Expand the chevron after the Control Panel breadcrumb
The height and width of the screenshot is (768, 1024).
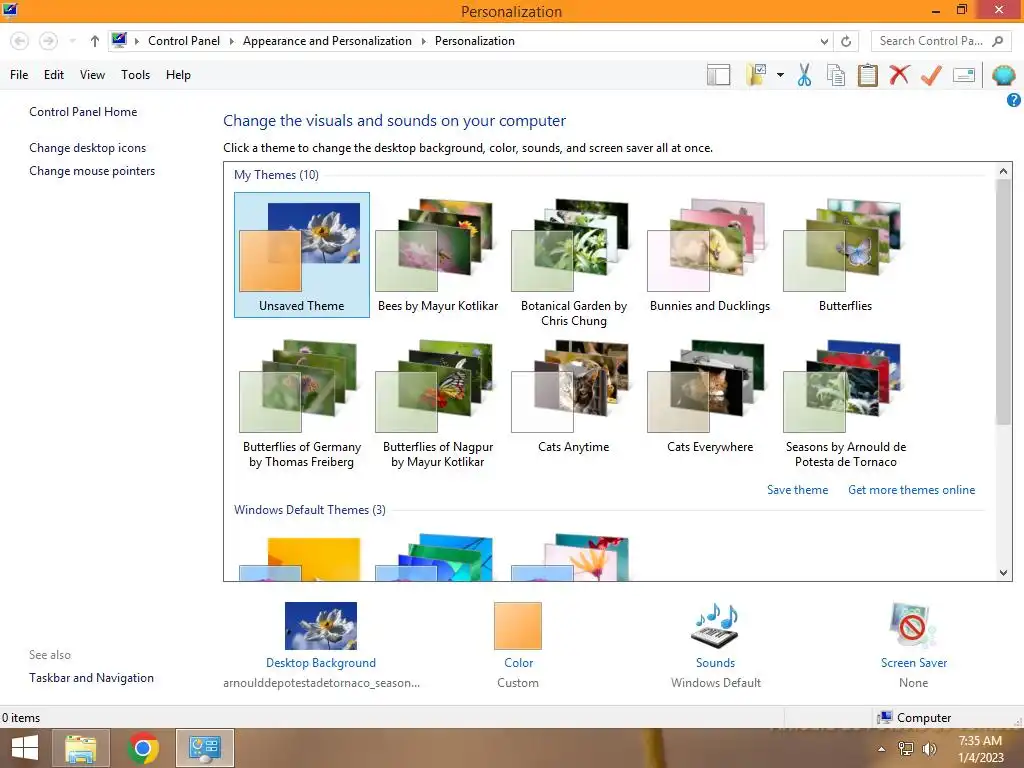pyautogui.click(x=231, y=41)
